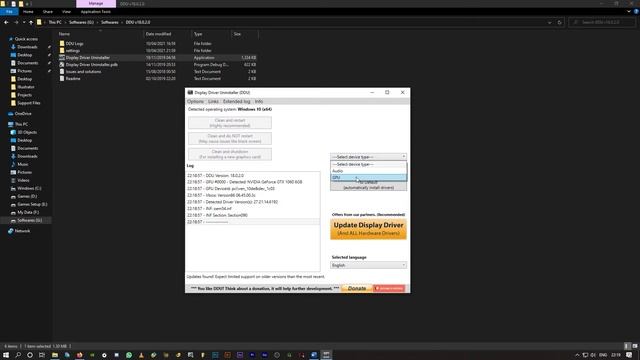The image size is (640, 360).
Task: Open Links menu in DDU window
Action: 213,101
